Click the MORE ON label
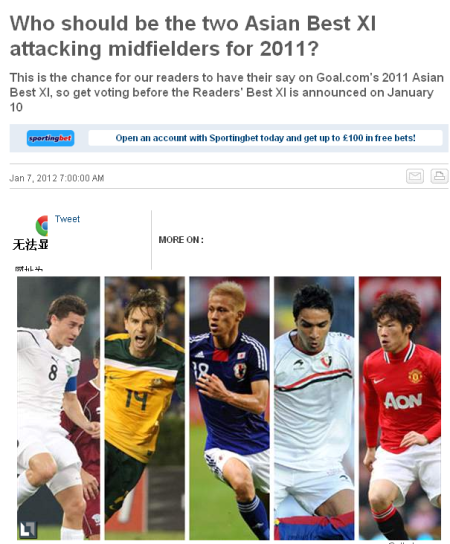Image resolution: width=450 pixels, height=544 pixels. coord(181,240)
